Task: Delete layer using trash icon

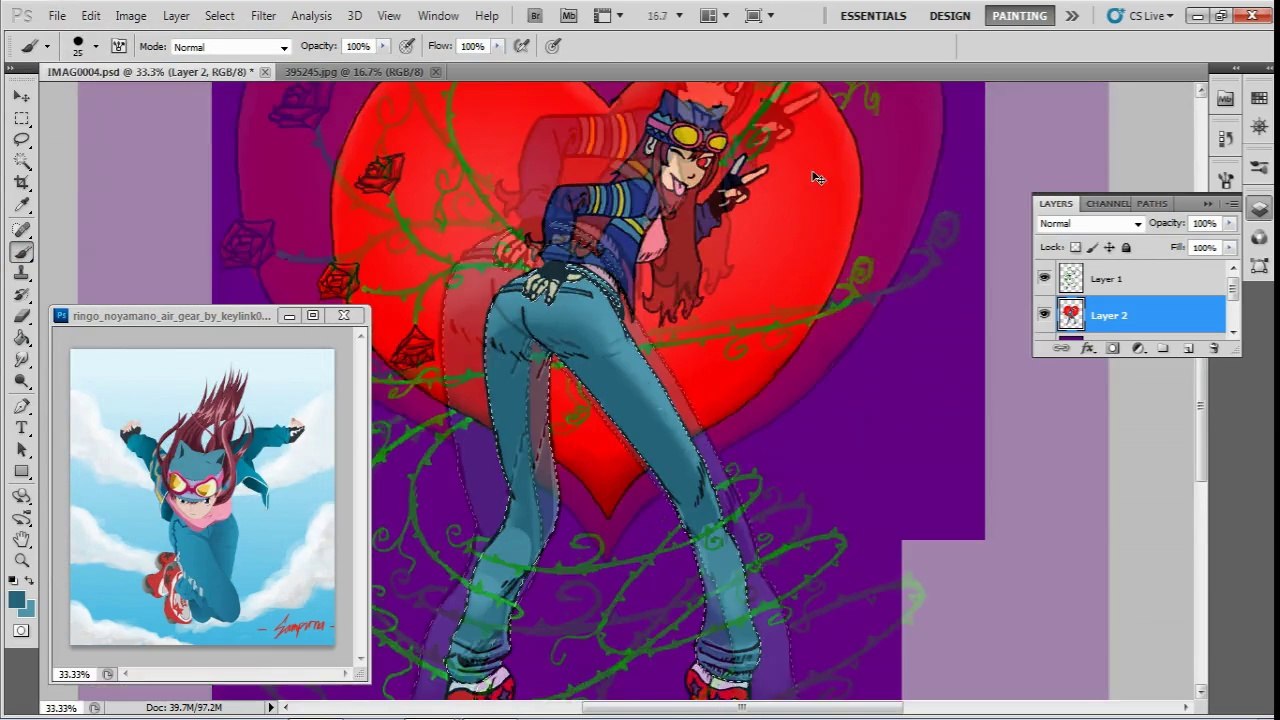Action: point(1214,348)
